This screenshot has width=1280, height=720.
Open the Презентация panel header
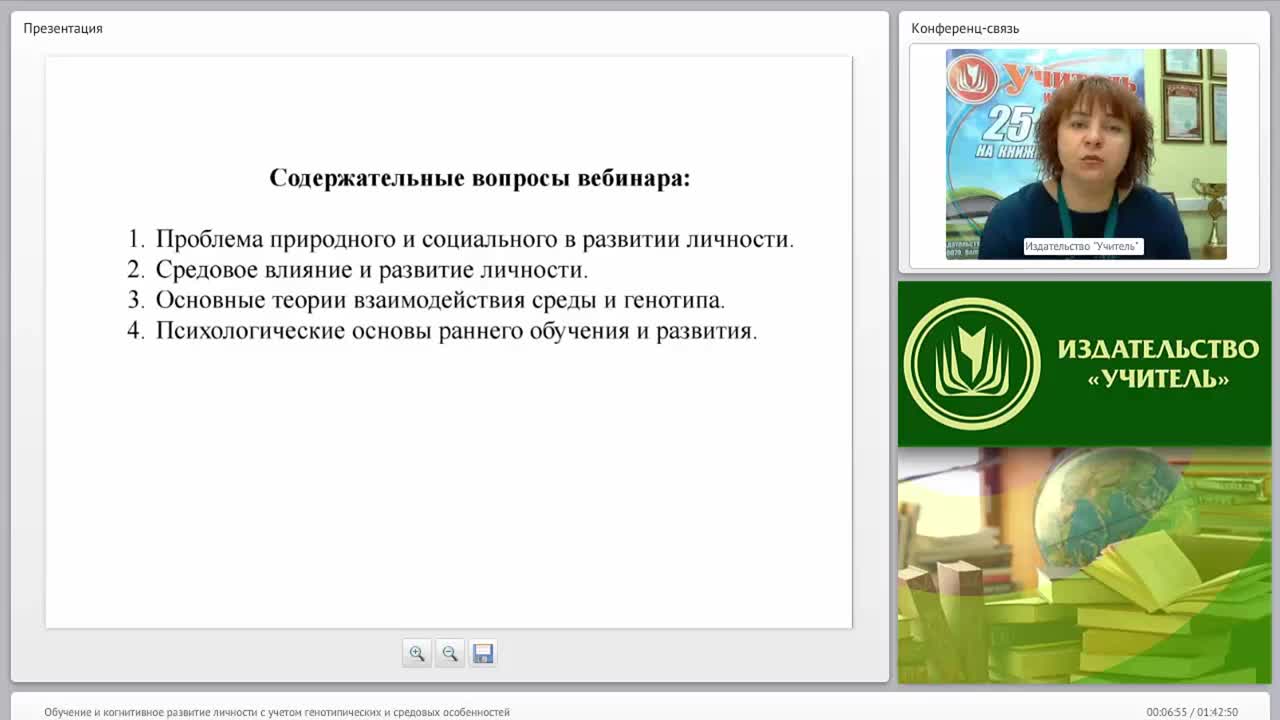tap(63, 28)
